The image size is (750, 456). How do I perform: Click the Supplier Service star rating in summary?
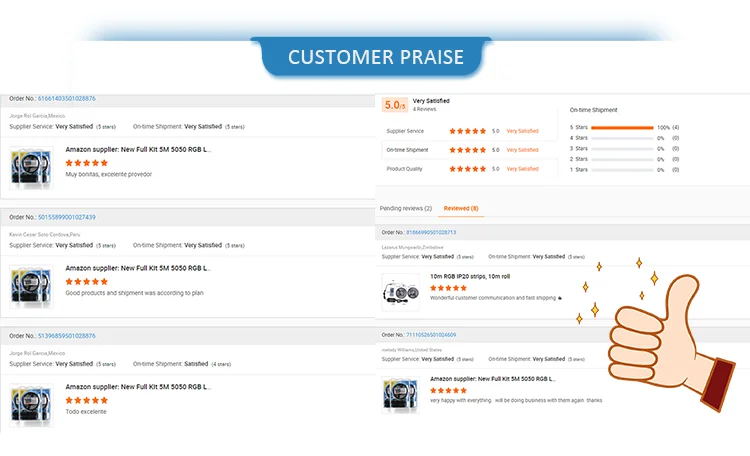coord(467,131)
